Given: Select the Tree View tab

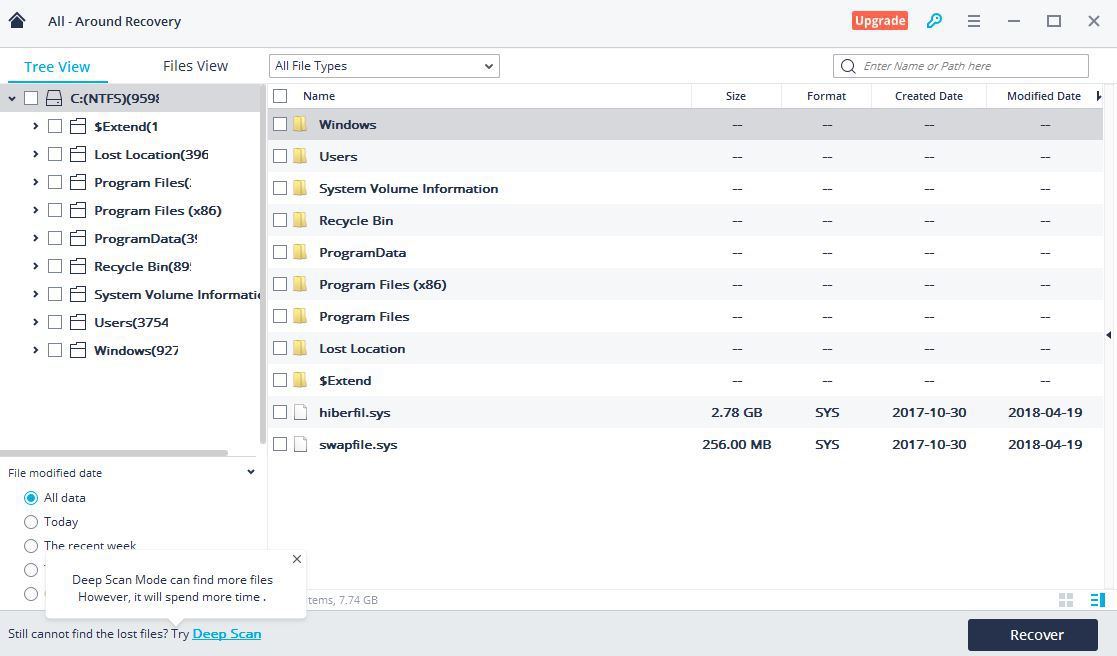Looking at the screenshot, I should pos(57,67).
